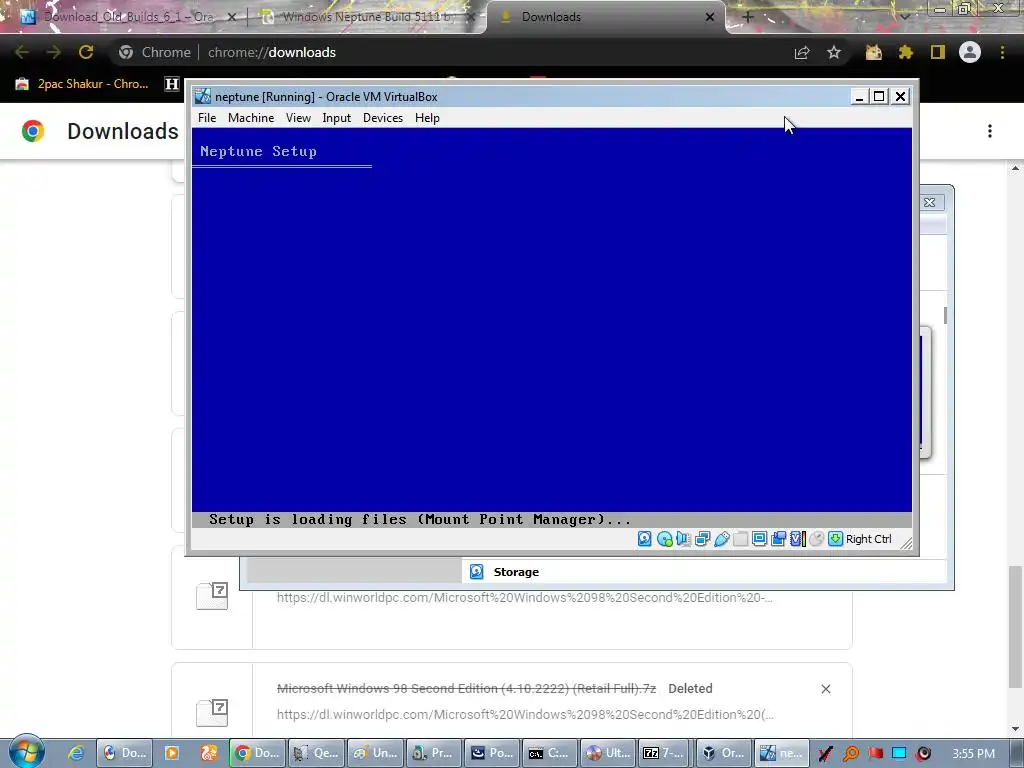
Task: Click the Right Ctrl host key label
Action: click(x=869, y=539)
